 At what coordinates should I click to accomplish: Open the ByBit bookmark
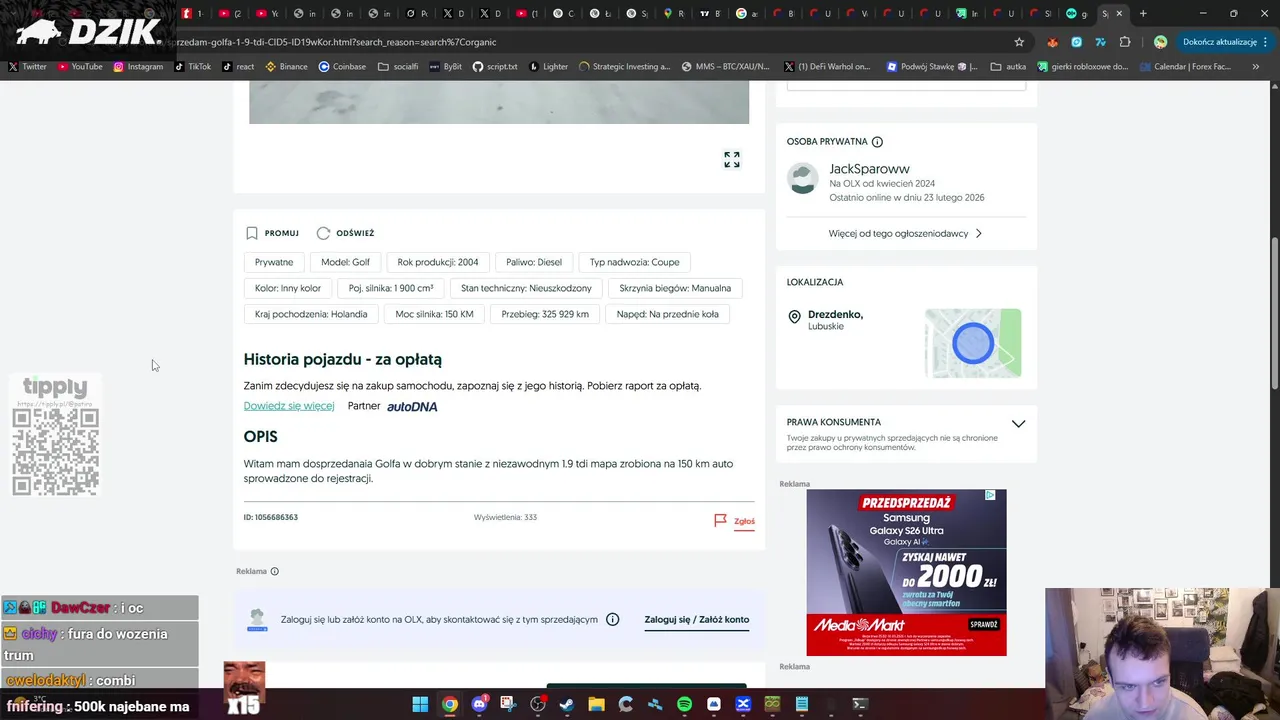[445, 66]
